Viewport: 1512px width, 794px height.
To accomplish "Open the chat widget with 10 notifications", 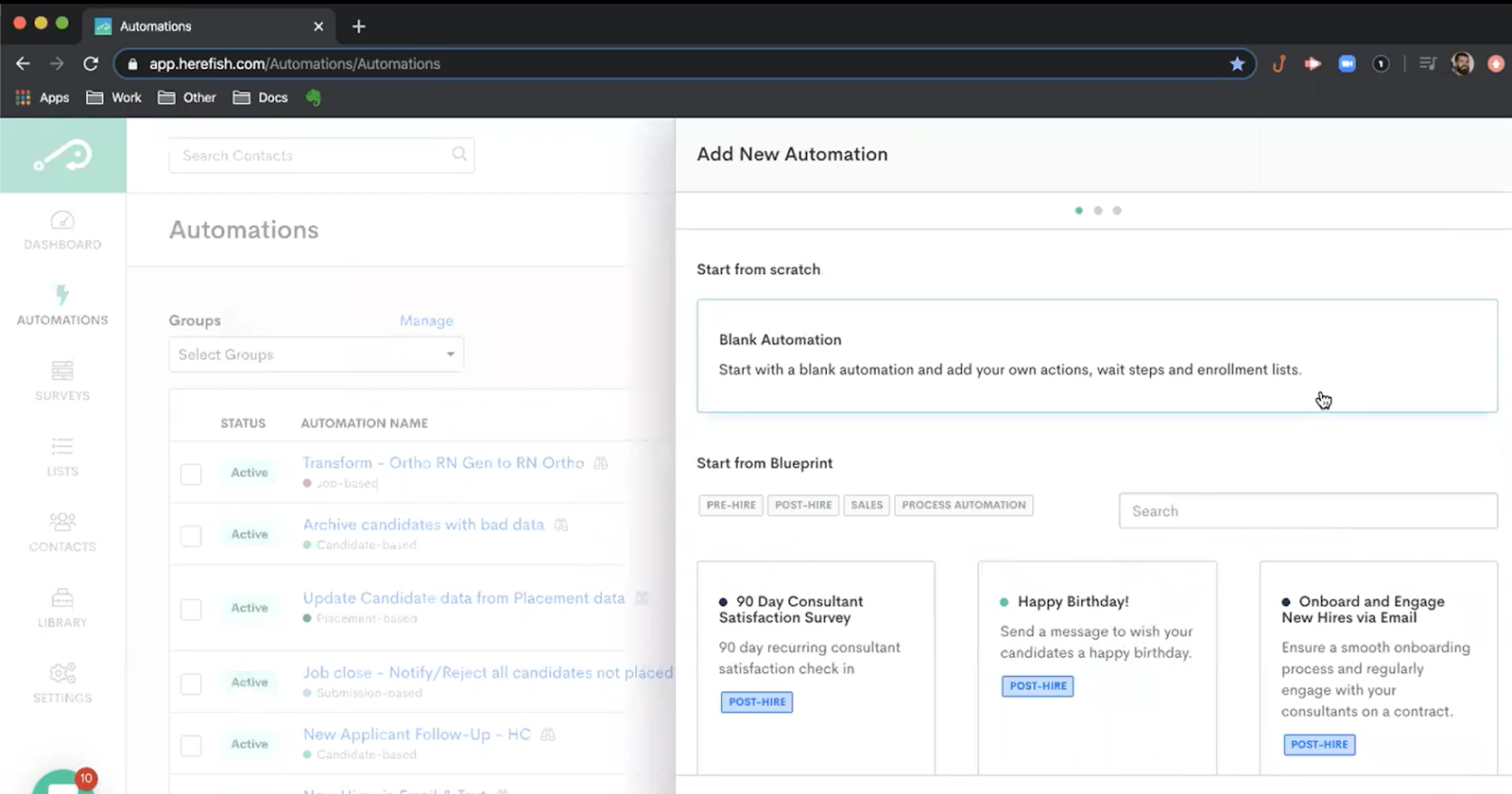I will click(62, 785).
